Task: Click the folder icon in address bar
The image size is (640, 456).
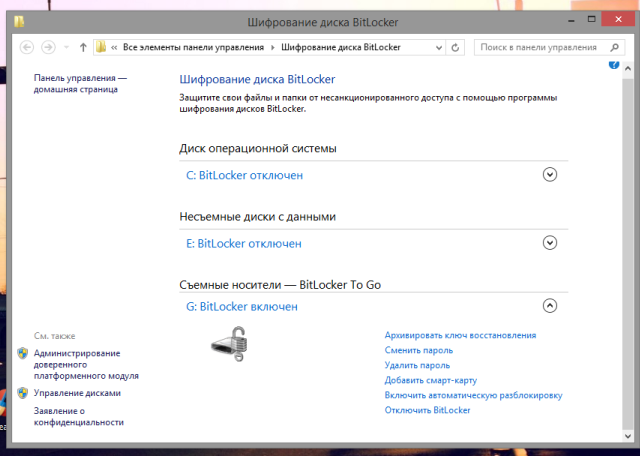Action: (x=101, y=47)
